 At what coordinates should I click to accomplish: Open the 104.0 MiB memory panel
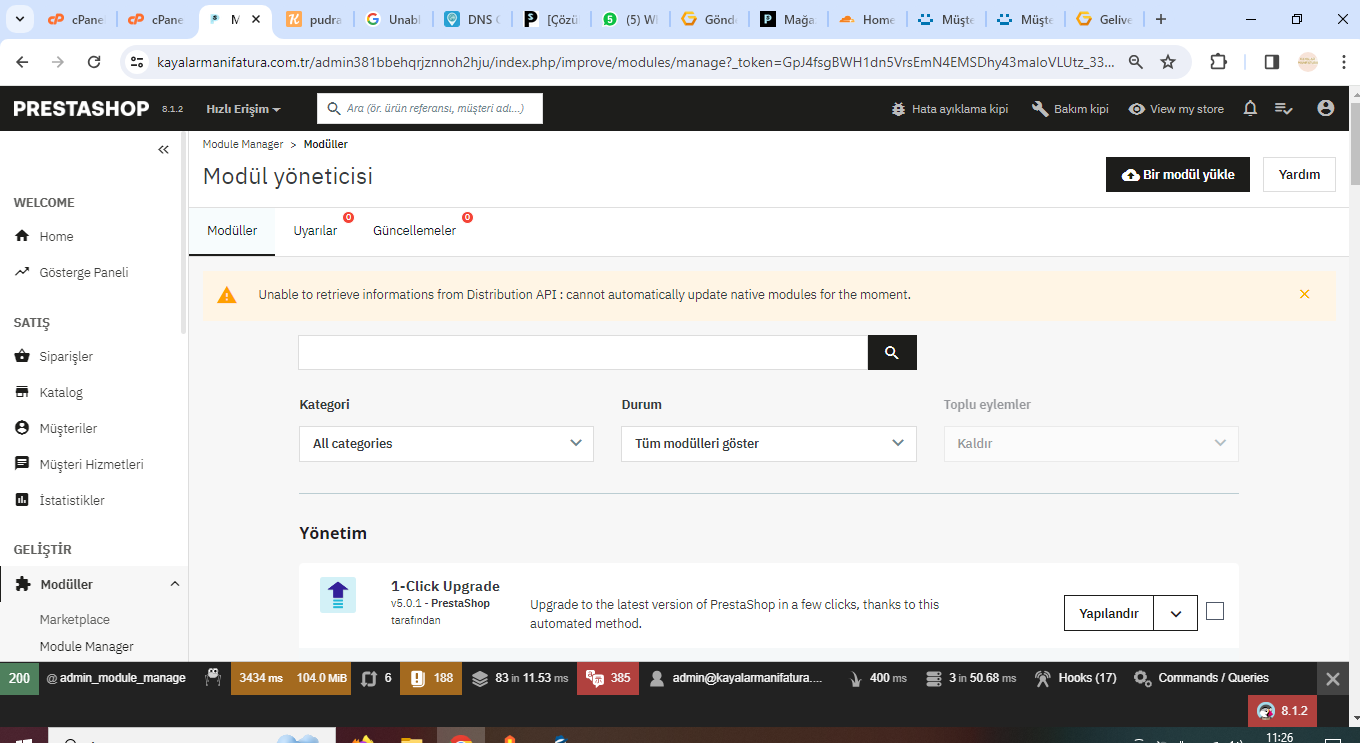point(322,678)
